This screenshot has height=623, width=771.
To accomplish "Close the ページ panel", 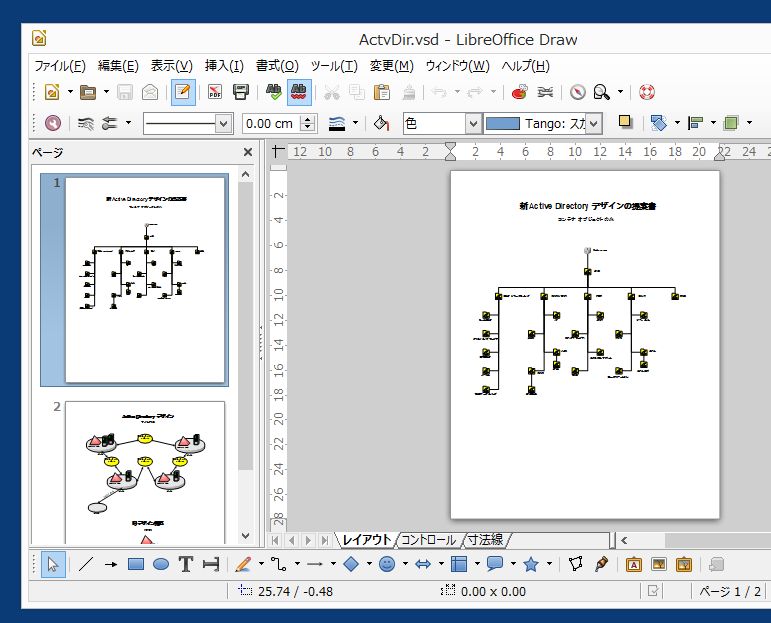I will (x=248, y=152).
